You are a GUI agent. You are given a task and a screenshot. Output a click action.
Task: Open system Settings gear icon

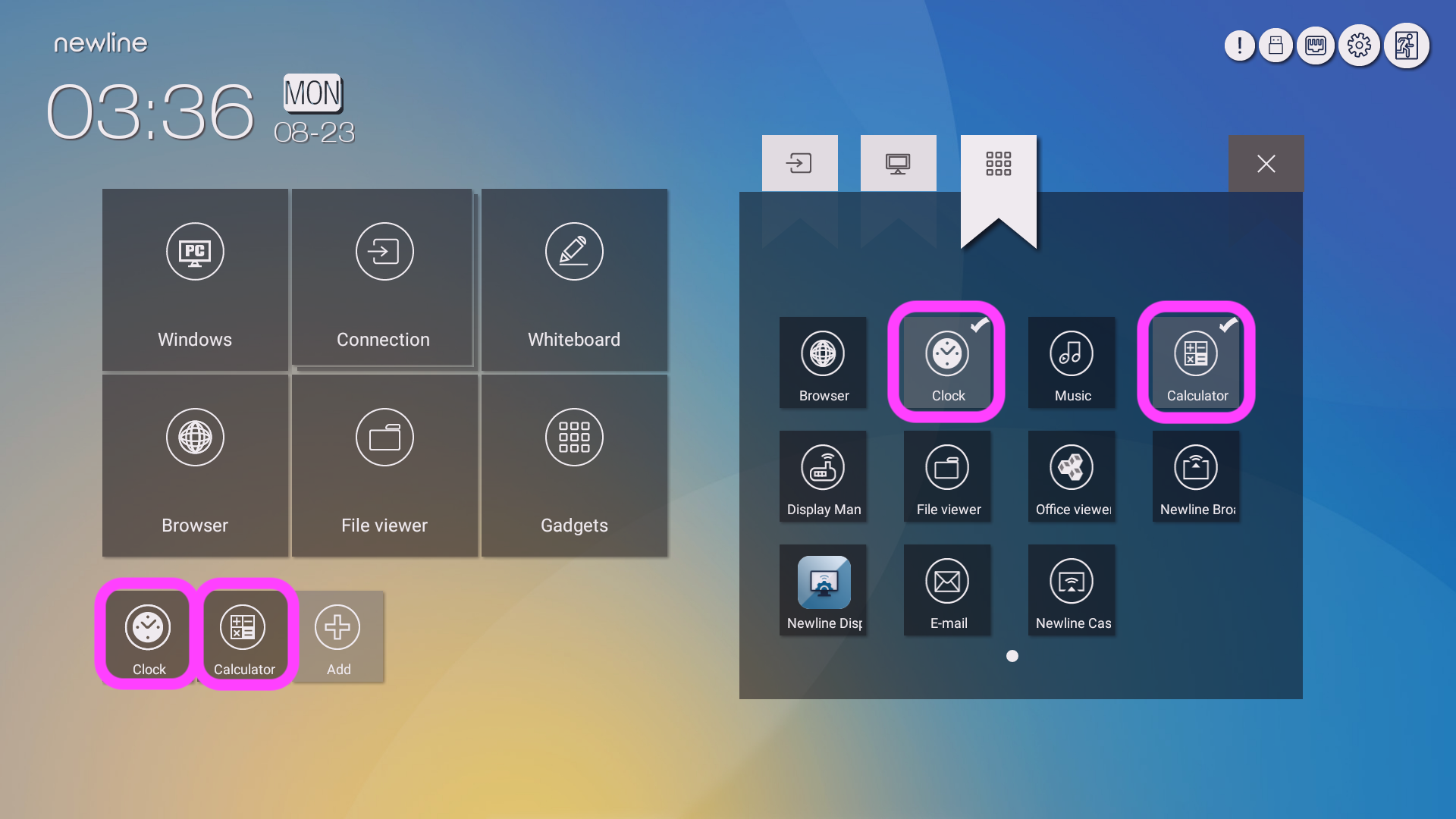[x=1360, y=44]
